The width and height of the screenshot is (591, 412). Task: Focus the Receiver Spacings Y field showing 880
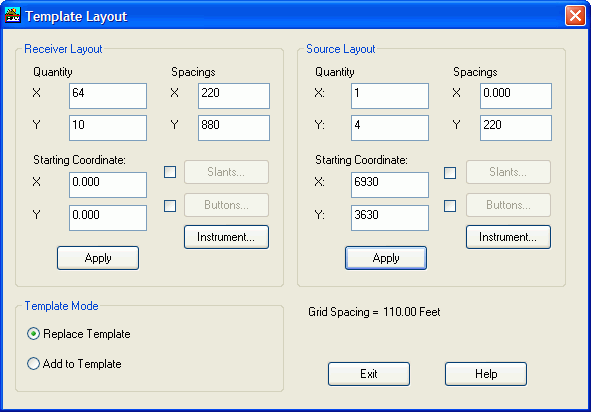click(x=234, y=128)
